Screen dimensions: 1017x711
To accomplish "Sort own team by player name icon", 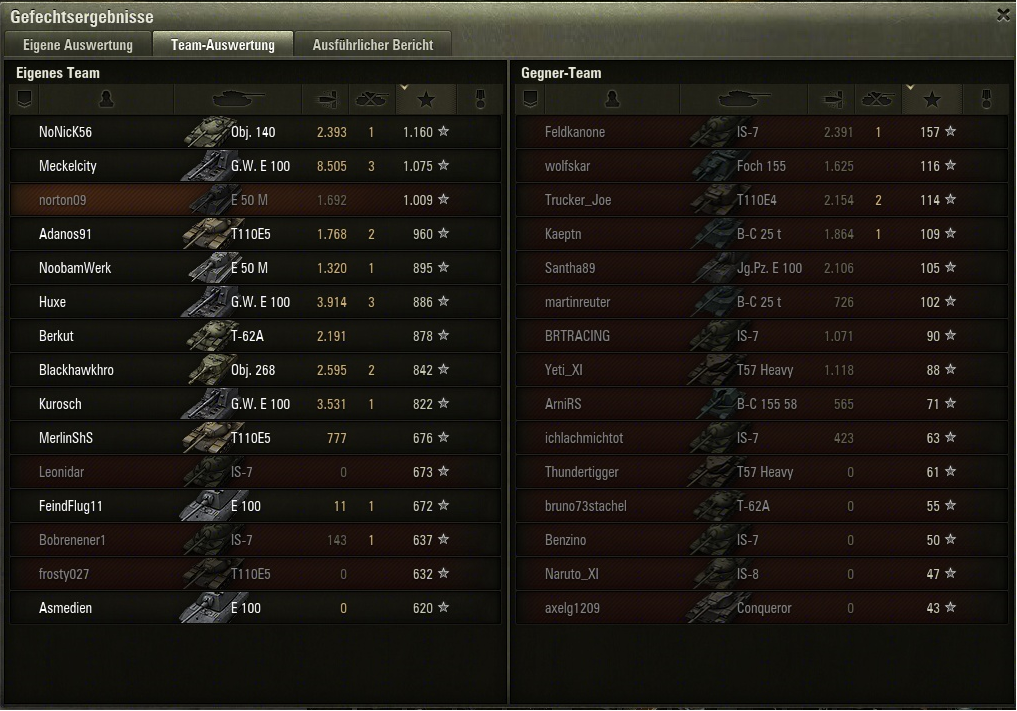I will [106, 99].
